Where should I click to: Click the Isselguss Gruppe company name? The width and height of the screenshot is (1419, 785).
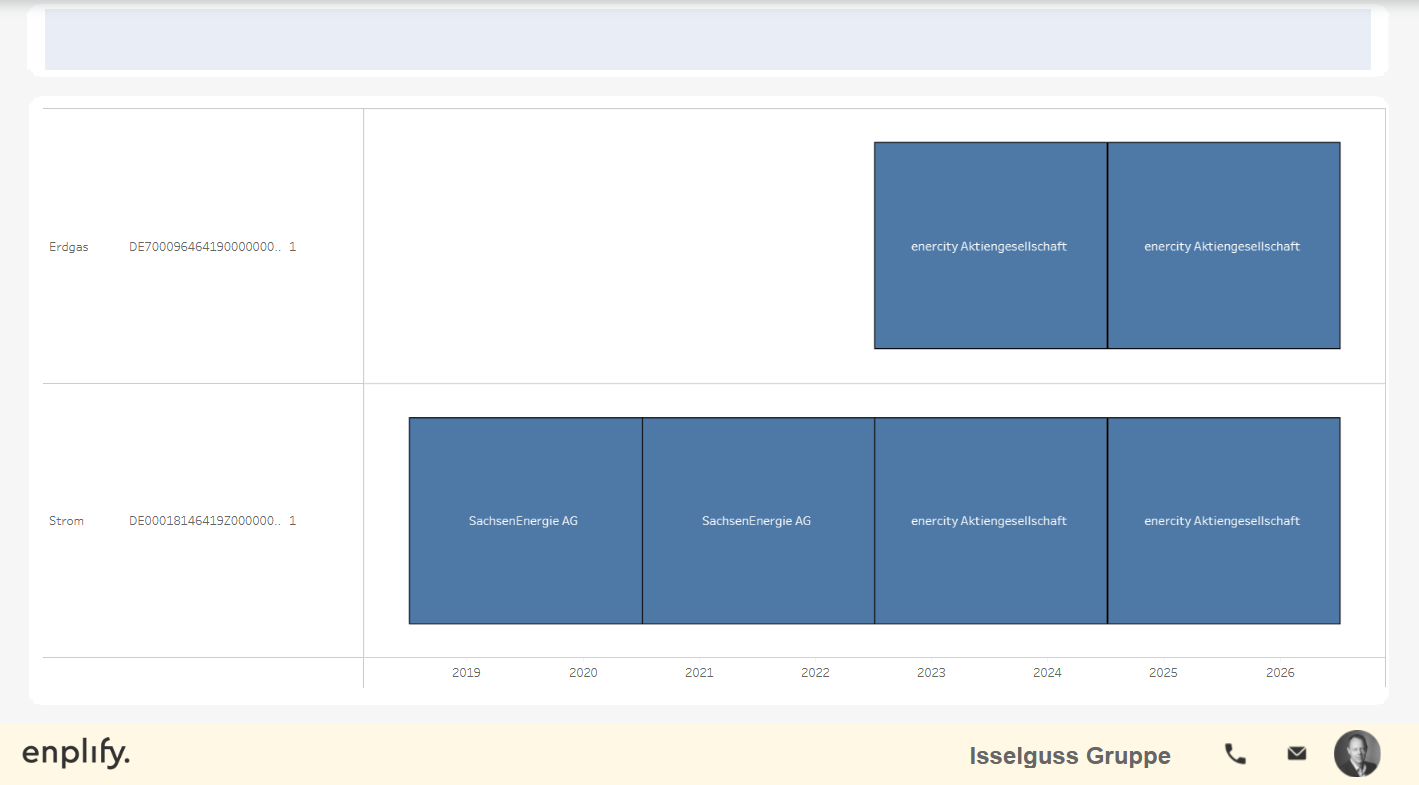coord(1070,756)
